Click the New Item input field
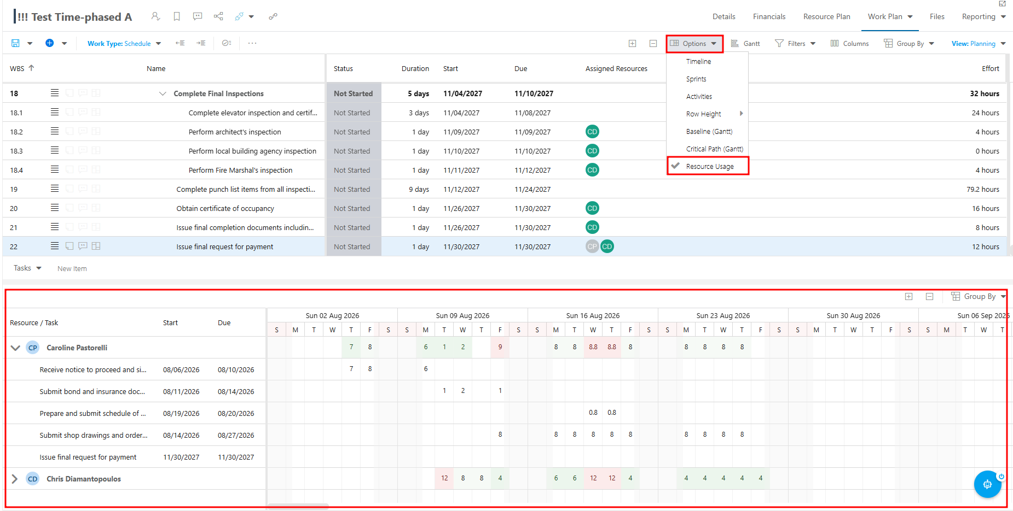This screenshot has height=511, width=1013. 72,268
